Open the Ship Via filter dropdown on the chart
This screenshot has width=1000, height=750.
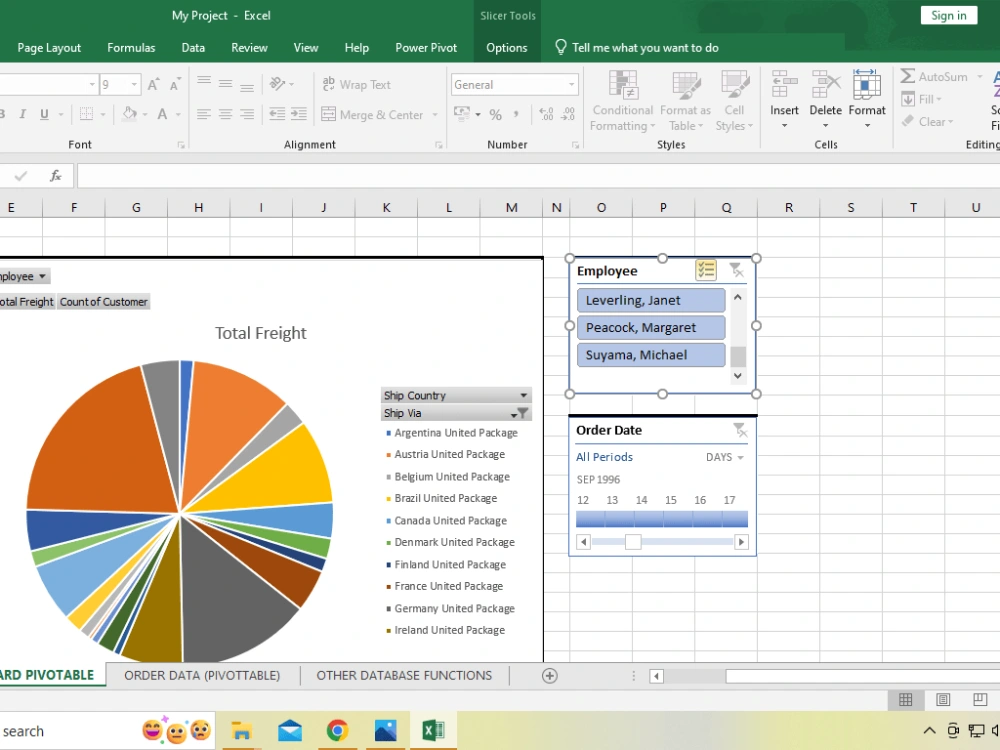[521, 413]
